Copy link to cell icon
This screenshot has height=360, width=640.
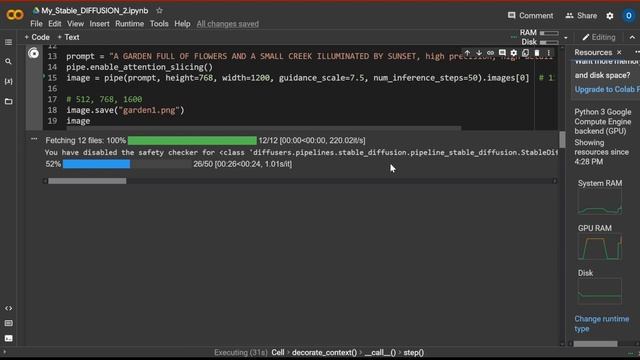coord(490,53)
